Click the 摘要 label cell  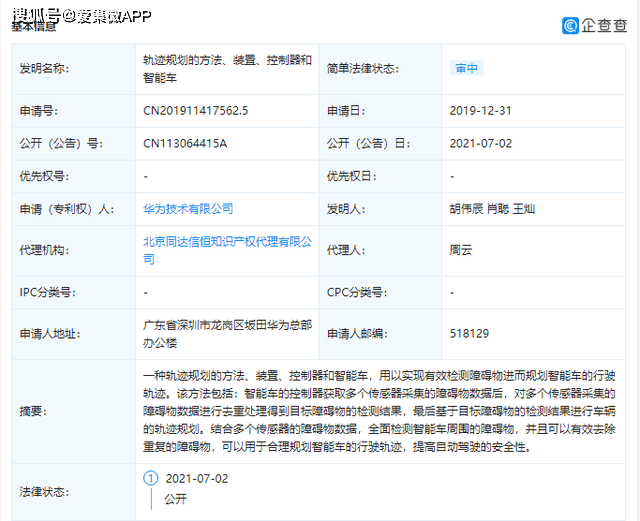coord(73,411)
